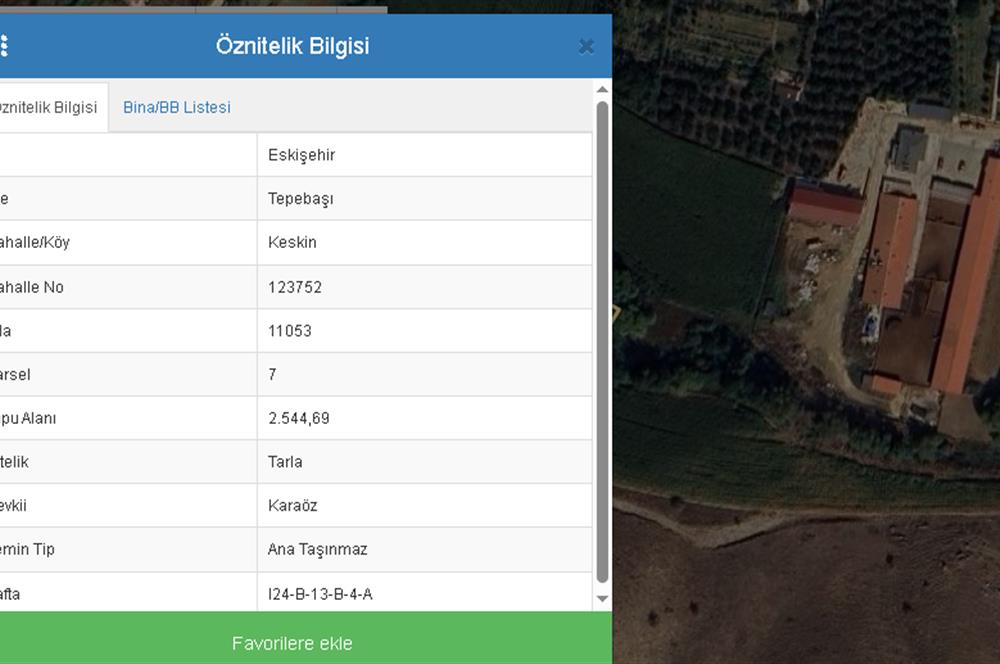Select the Tarla property type value
This screenshot has height=664, width=1000.
285,462
